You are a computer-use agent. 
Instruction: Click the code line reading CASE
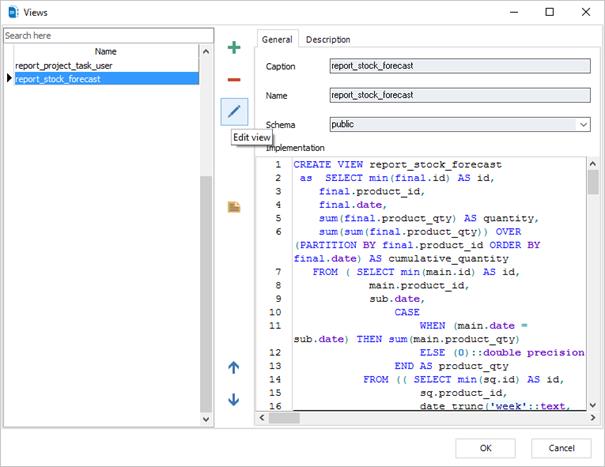tap(407, 312)
